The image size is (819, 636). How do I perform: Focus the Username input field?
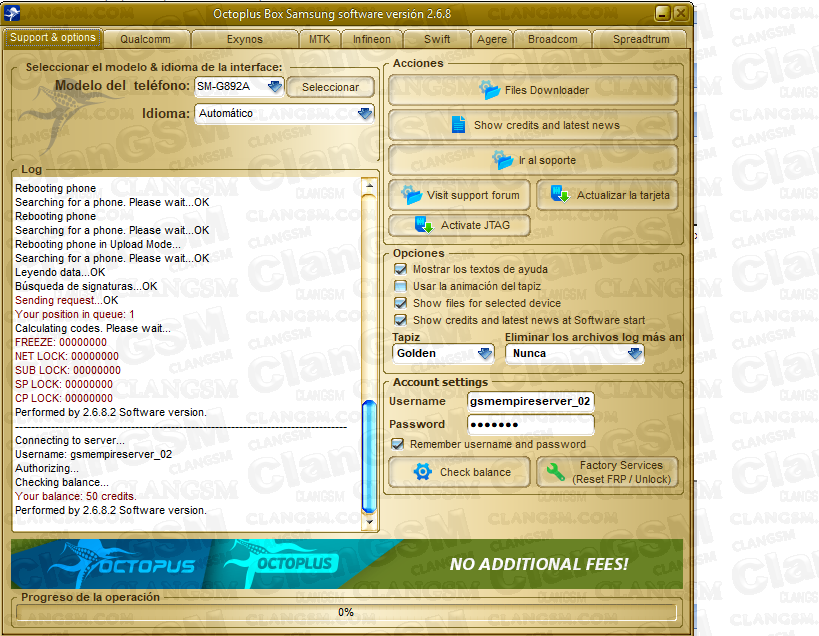531,401
